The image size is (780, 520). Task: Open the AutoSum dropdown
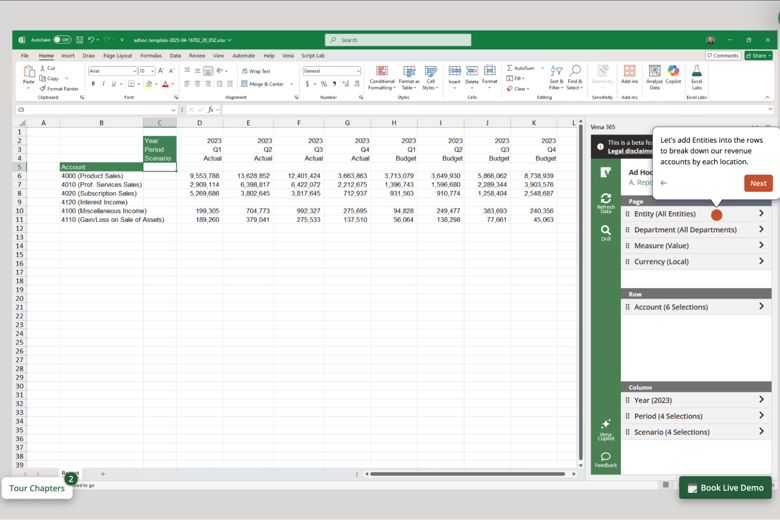click(543, 68)
